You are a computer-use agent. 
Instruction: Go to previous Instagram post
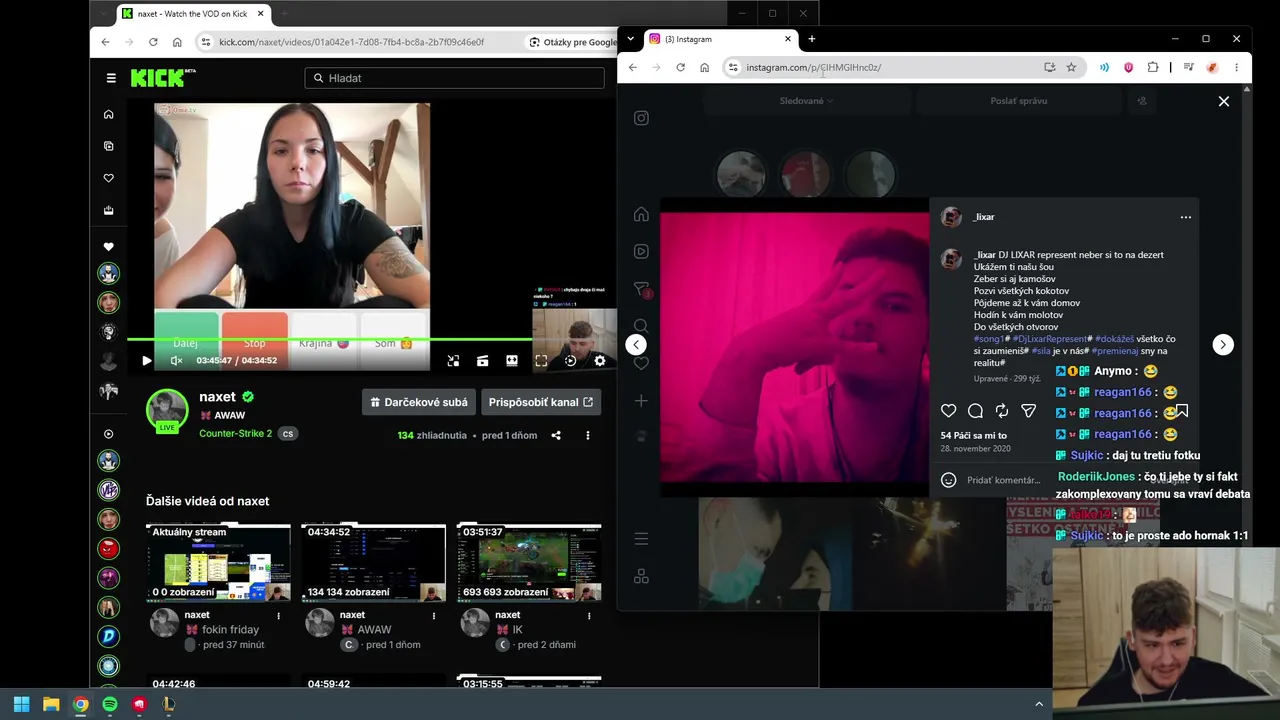(x=636, y=344)
